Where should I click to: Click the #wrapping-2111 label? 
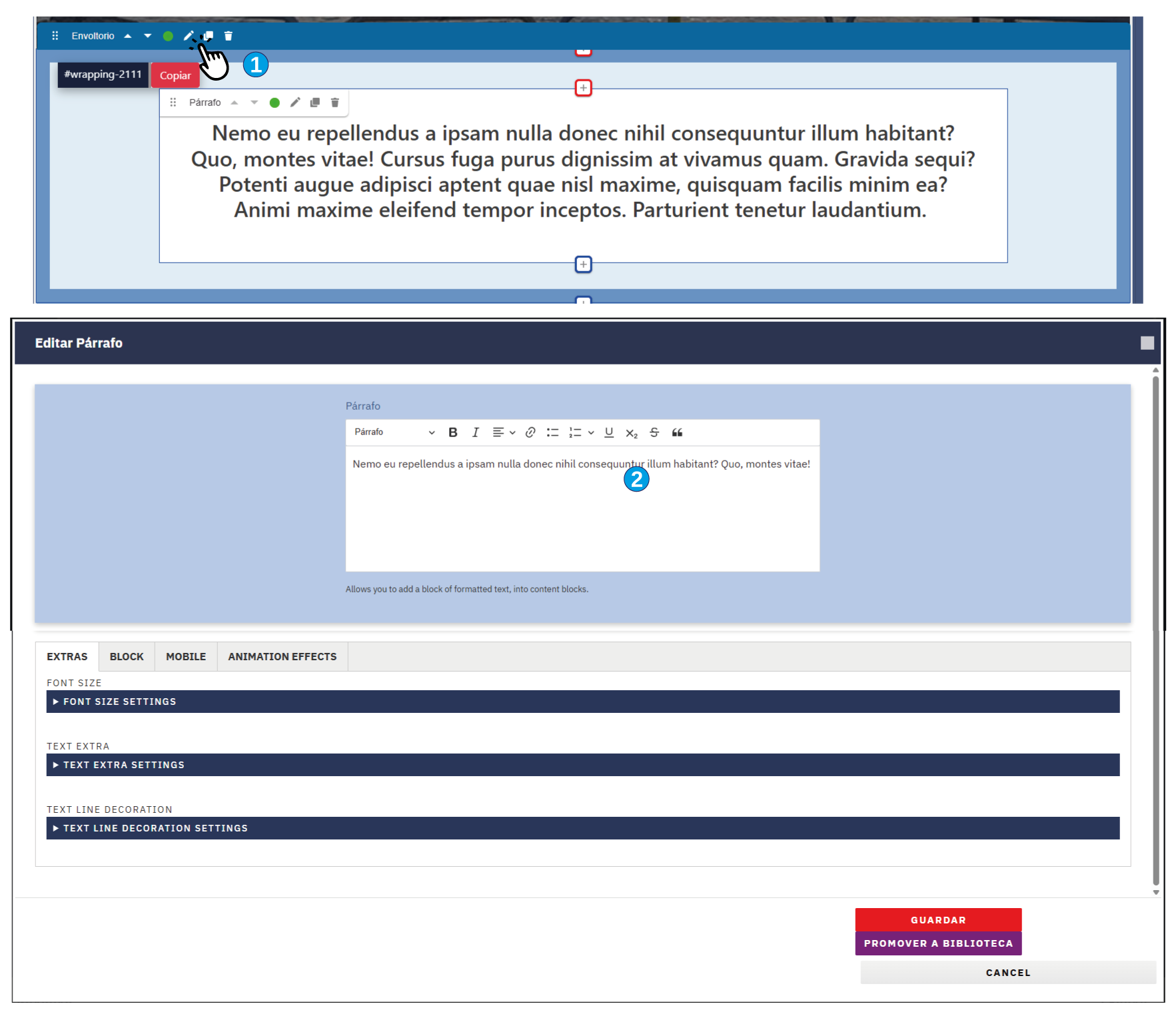pyautogui.click(x=103, y=75)
